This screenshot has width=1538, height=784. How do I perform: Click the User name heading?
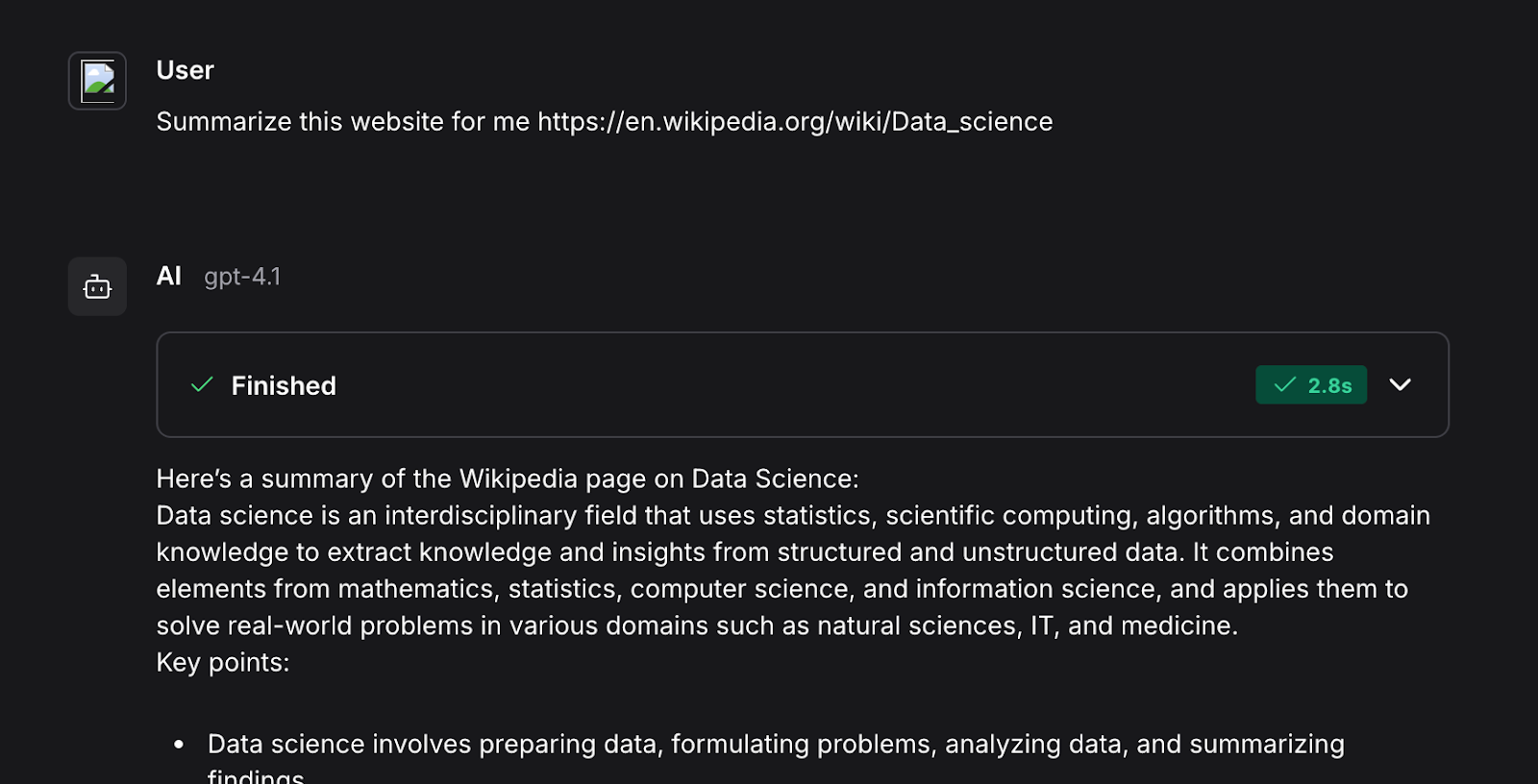[x=185, y=70]
